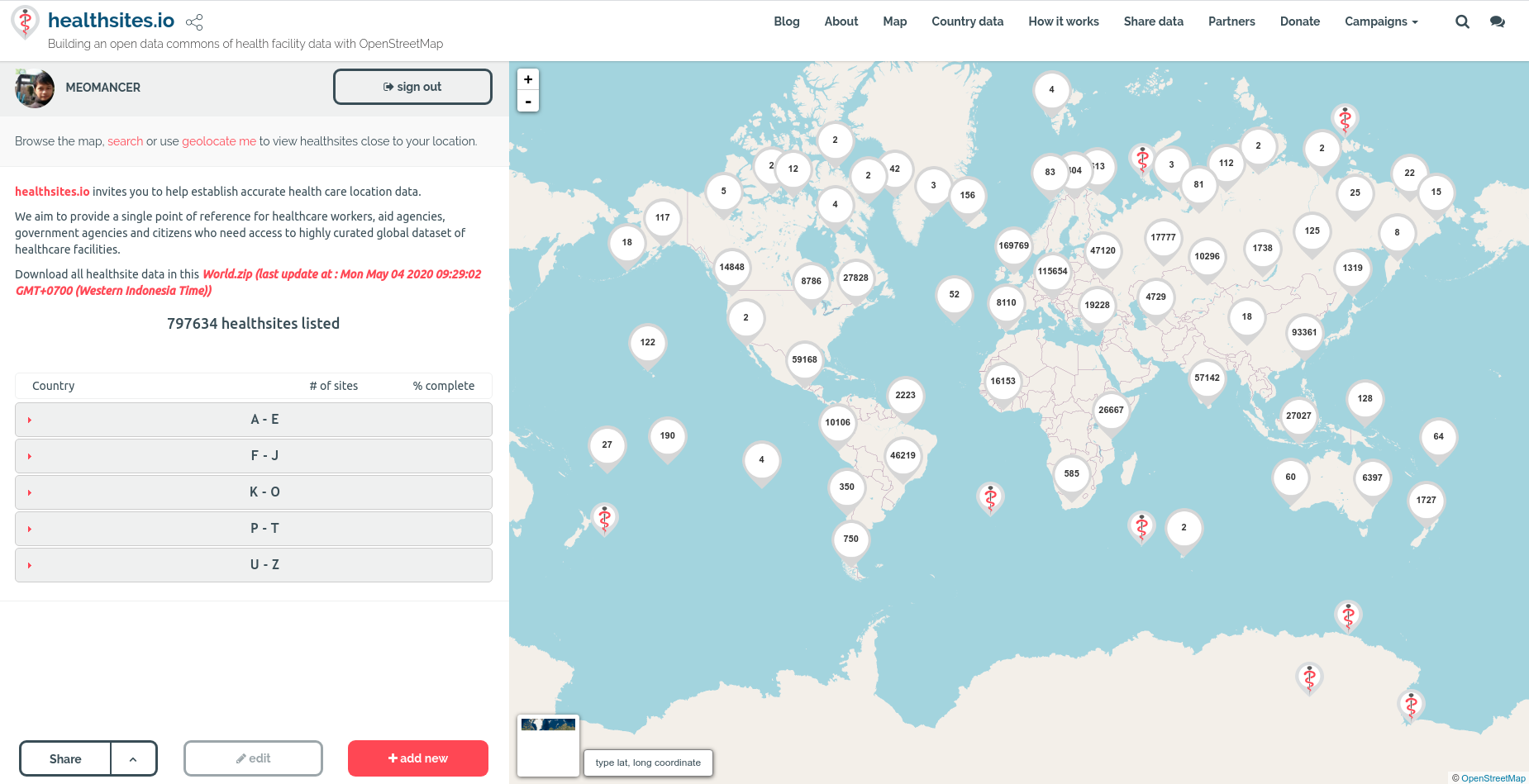Open the Campaigns dropdown menu
This screenshot has height=784, width=1529.
click(1381, 21)
